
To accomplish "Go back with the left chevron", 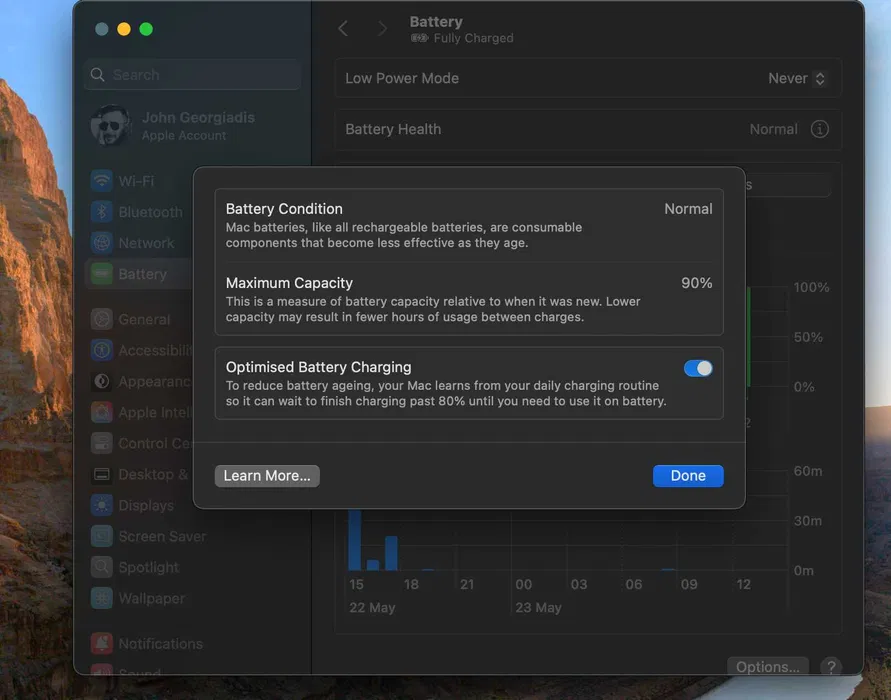I will [x=343, y=28].
